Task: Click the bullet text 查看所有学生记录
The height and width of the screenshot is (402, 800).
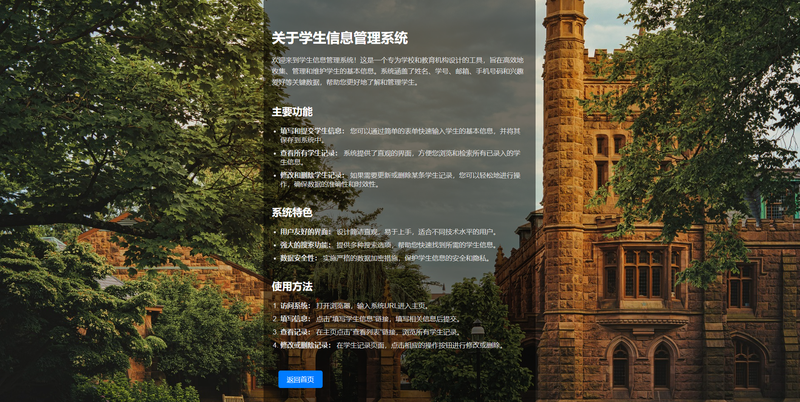Action: pyautogui.click(x=309, y=153)
